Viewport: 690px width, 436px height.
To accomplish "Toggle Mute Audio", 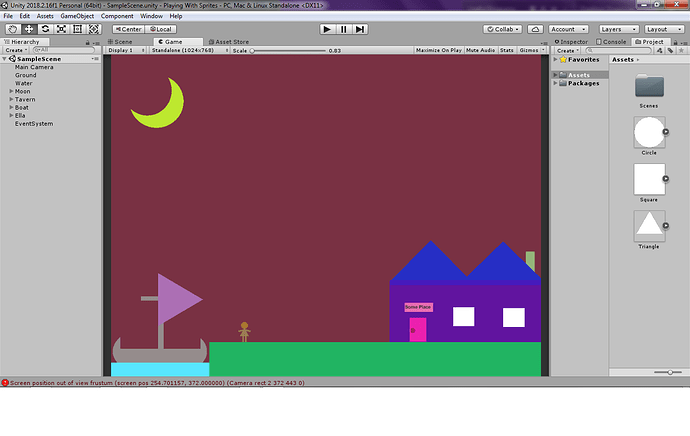I will click(x=480, y=50).
